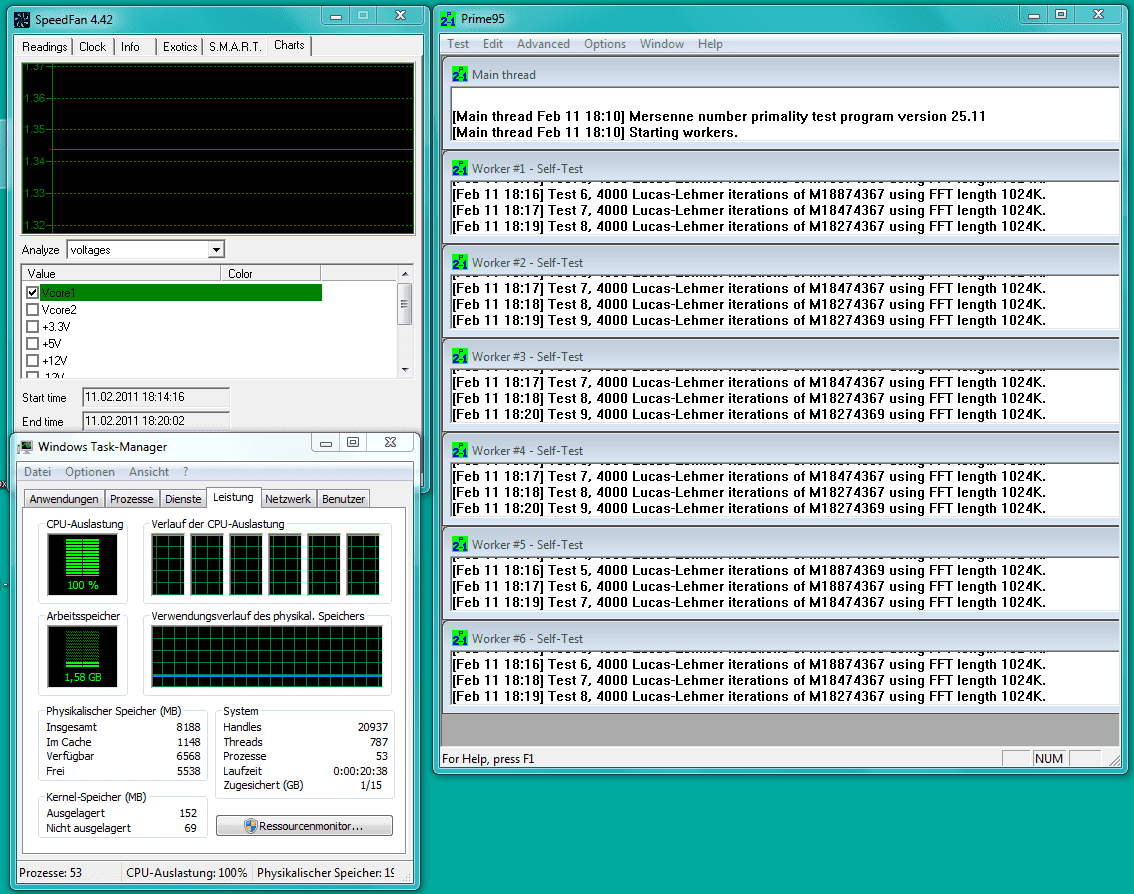This screenshot has width=1134, height=894.
Task: Tick the +12V voltage checkbox
Action: 33,361
